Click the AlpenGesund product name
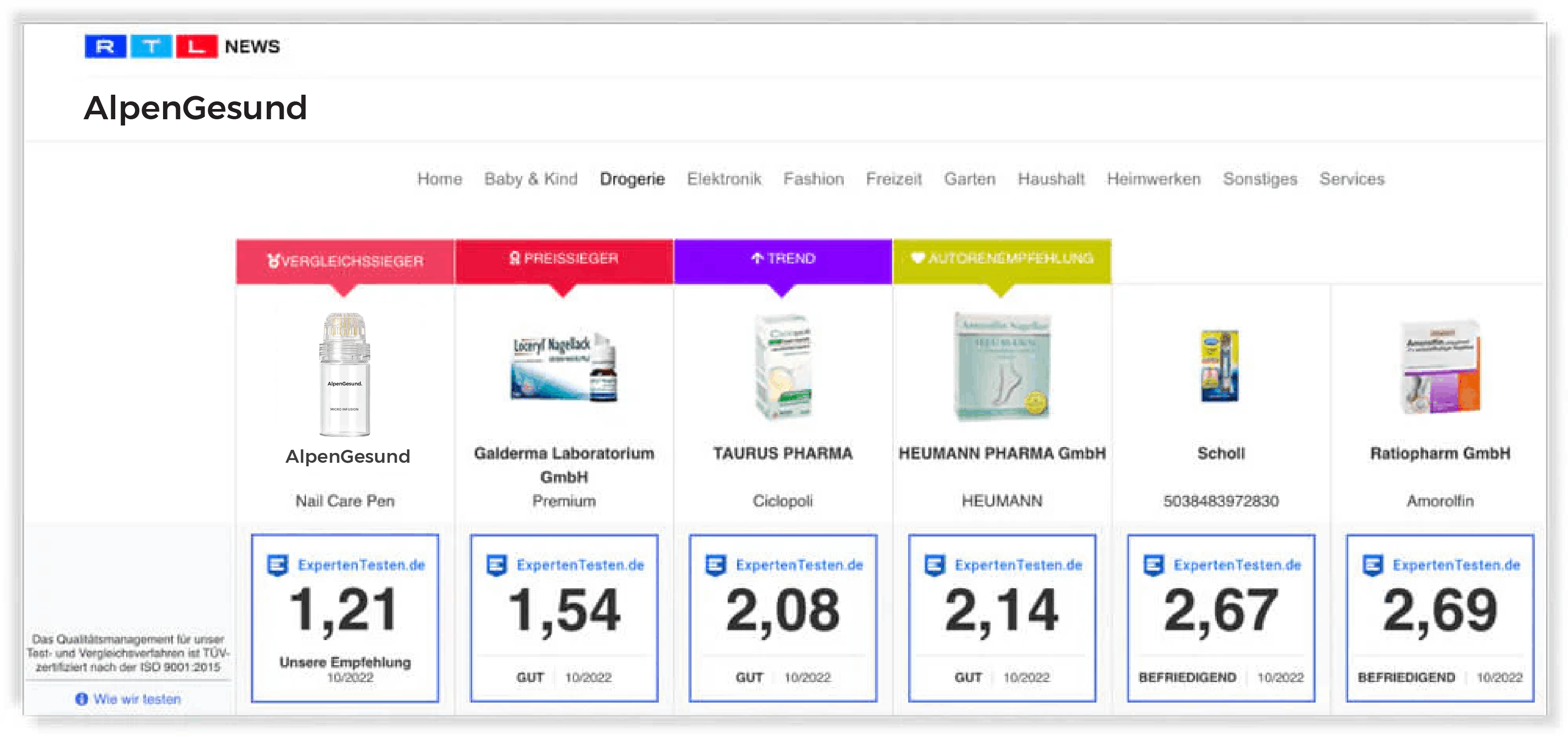 348,456
